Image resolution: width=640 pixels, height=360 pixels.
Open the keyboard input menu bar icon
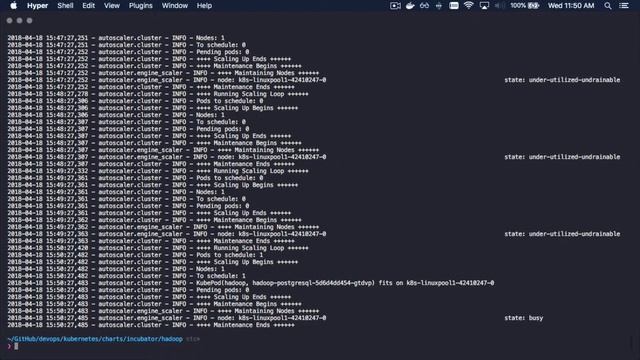[454, 6]
